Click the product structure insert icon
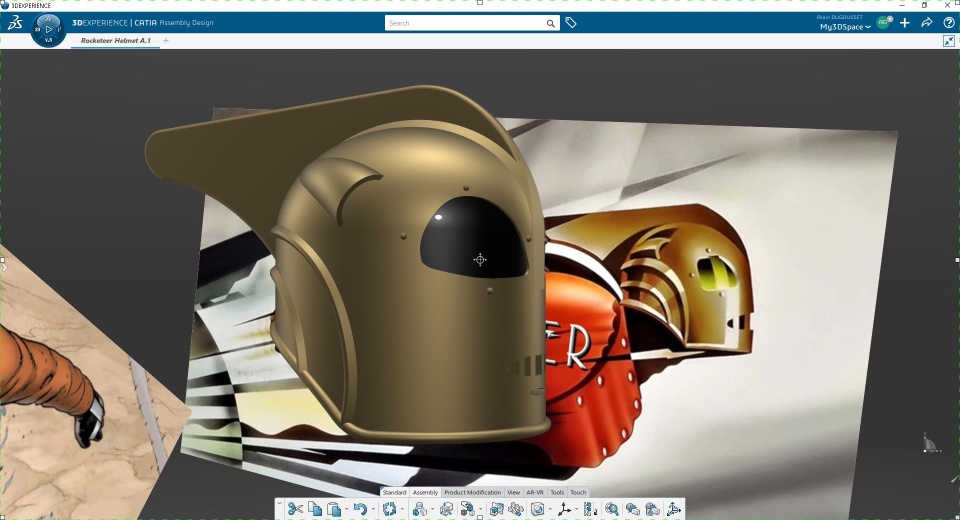This screenshot has height=520, width=960. 419,509
